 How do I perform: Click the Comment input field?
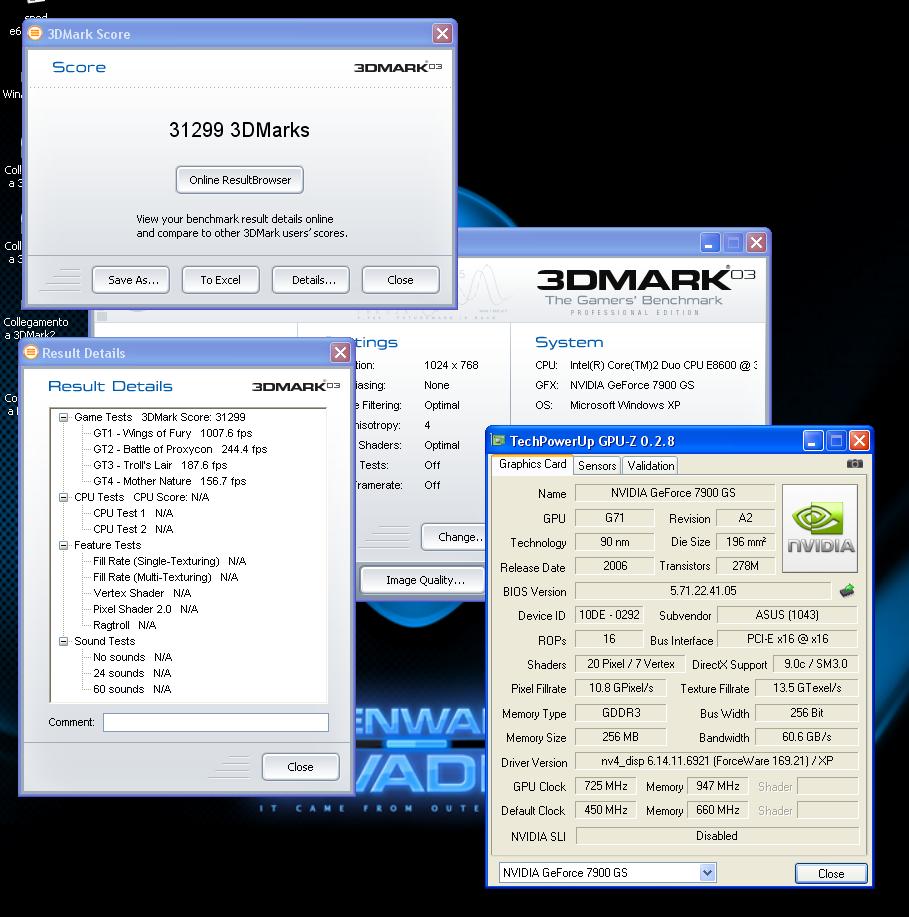coord(216,722)
